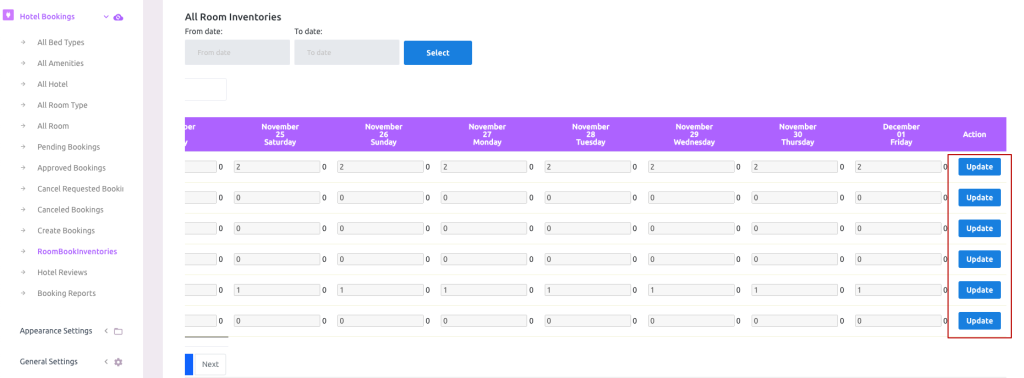Click November 28 Tuesday field containing 1

point(588,290)
